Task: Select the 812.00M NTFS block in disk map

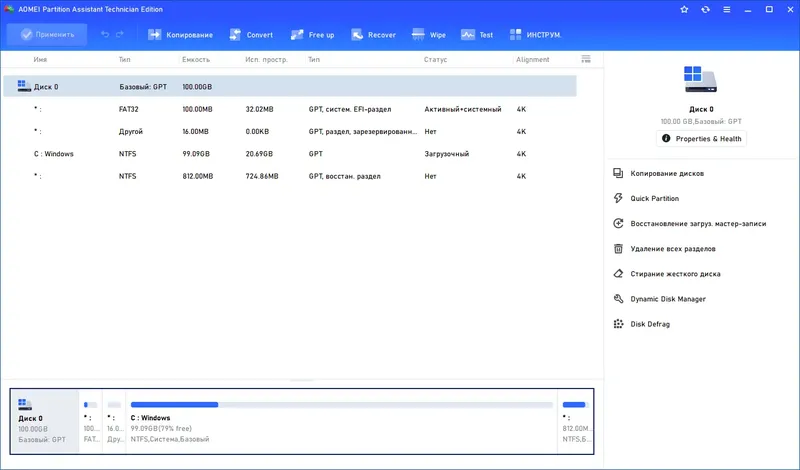Action: click(576, 421)
